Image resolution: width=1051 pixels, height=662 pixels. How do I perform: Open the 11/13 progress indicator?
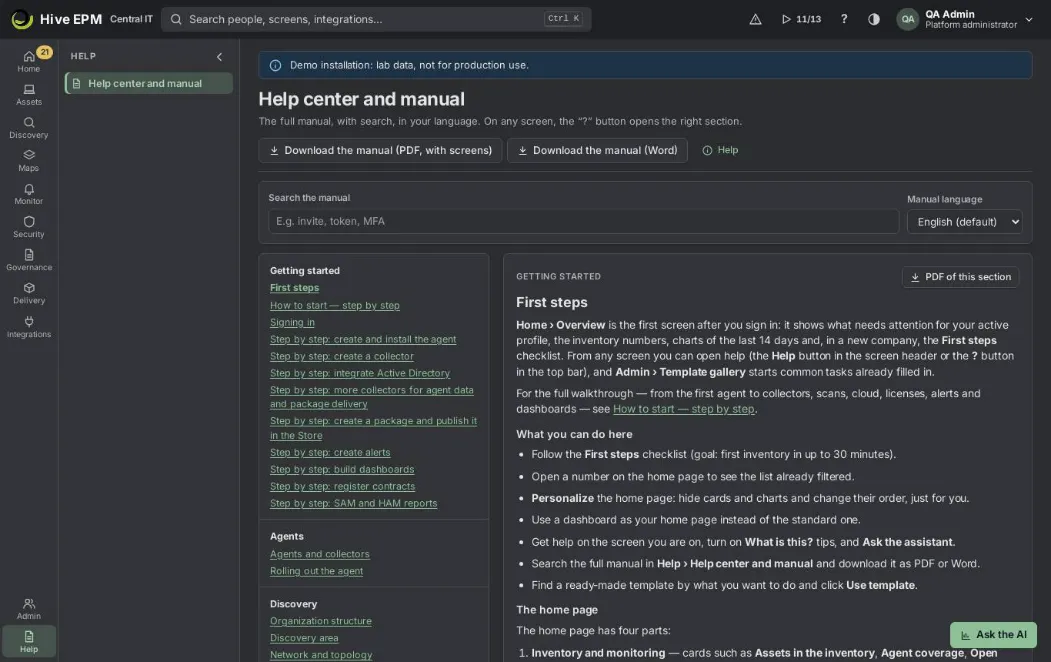click(801, 19)
